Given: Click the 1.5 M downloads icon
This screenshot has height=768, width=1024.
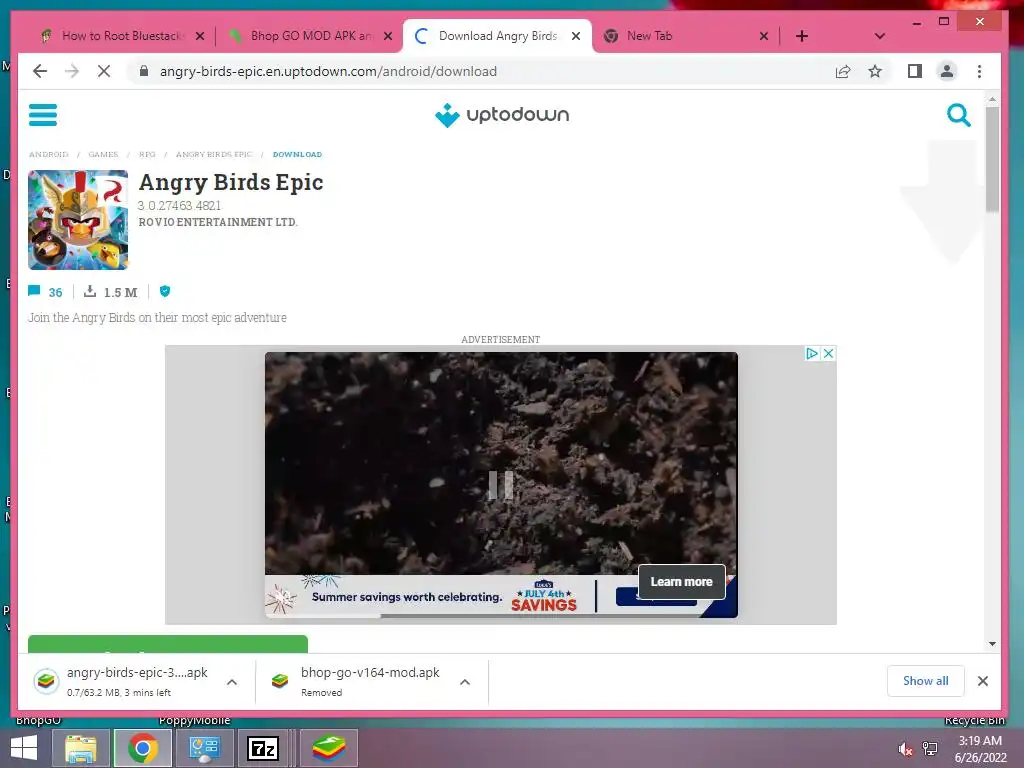Looking at the screenshot, I should 90,291.
